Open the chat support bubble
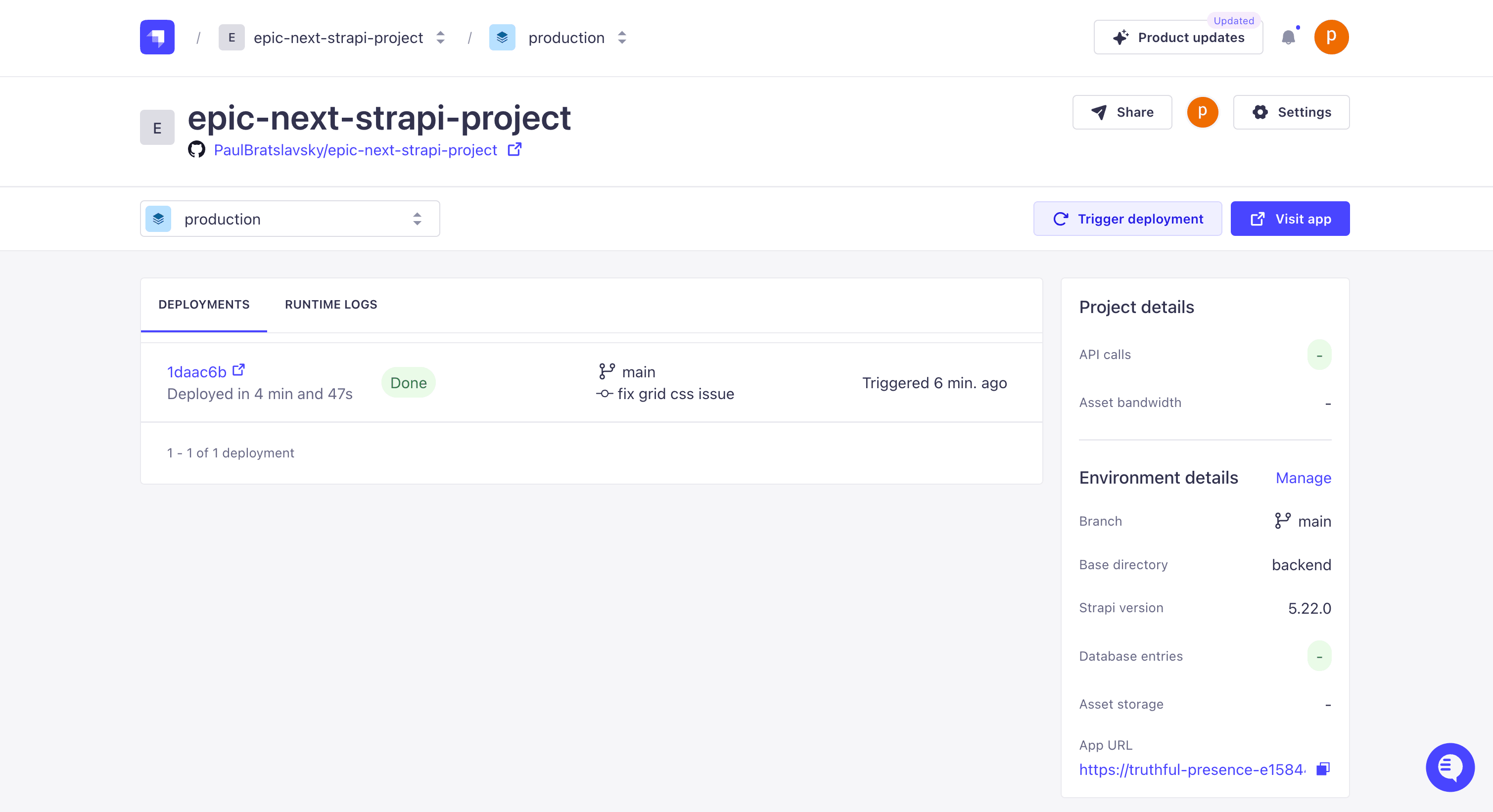The width and height of the screenshot is (1493, 812). coord(1450,767)
